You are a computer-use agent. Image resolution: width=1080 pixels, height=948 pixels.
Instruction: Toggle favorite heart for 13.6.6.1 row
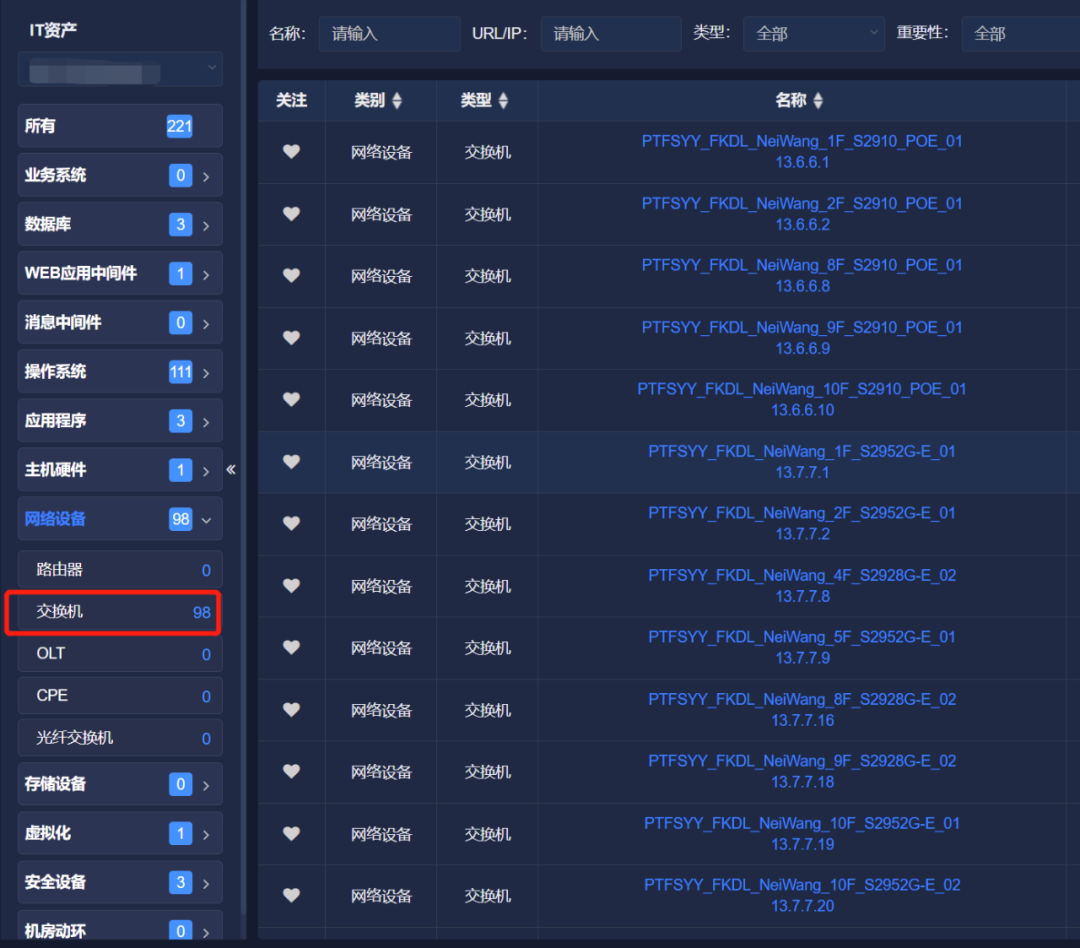point(291,152)
